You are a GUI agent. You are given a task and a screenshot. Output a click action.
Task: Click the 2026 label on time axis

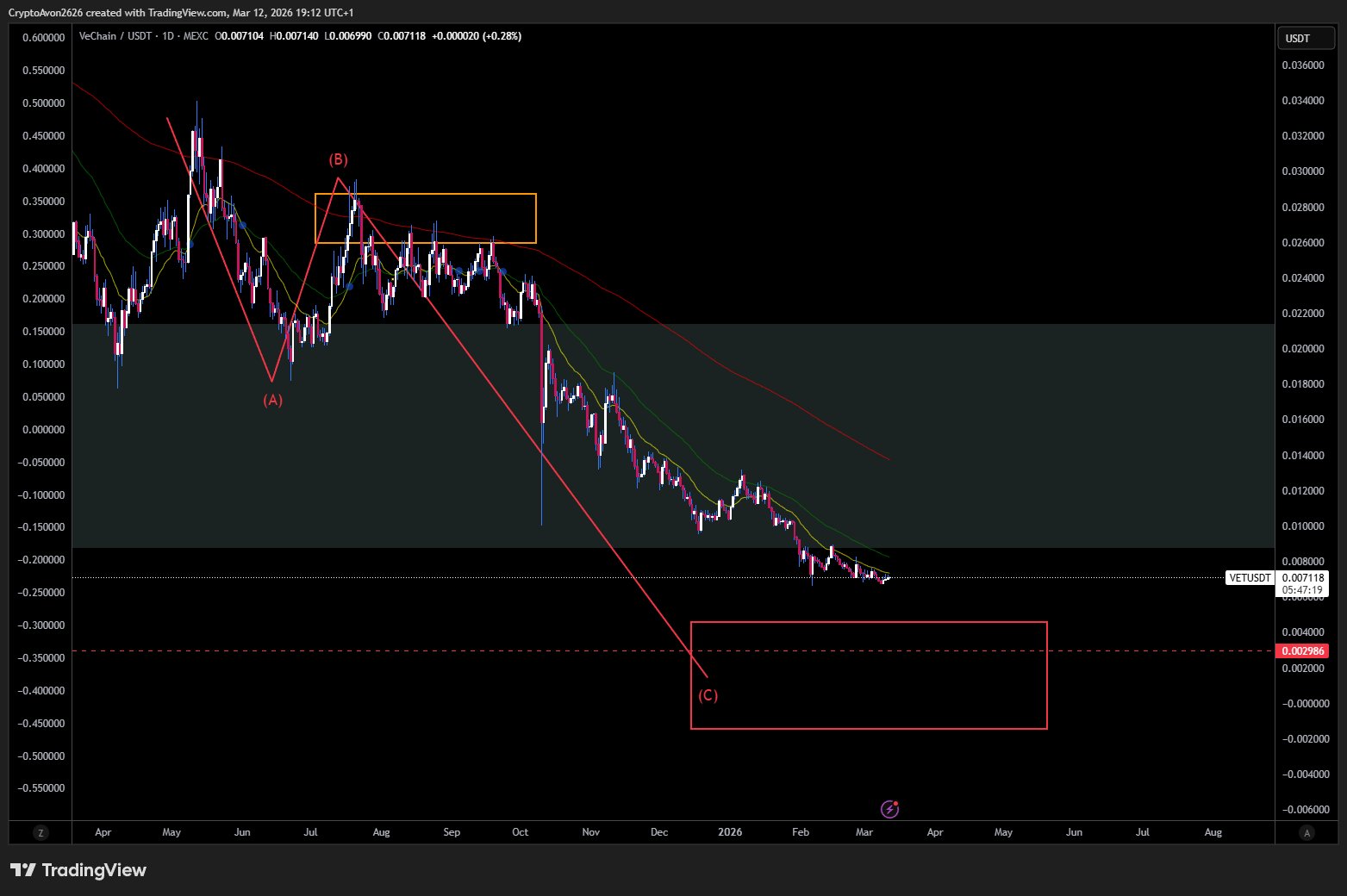point(729,832)
